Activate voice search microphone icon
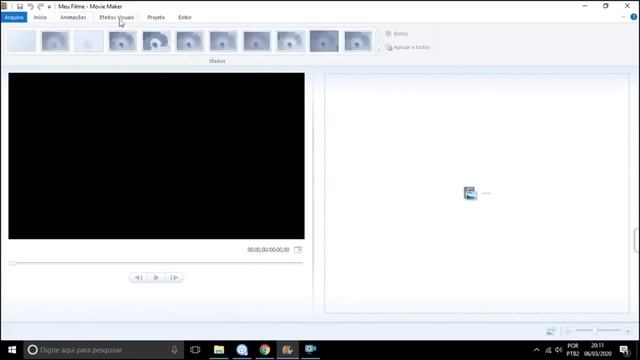 174,350
